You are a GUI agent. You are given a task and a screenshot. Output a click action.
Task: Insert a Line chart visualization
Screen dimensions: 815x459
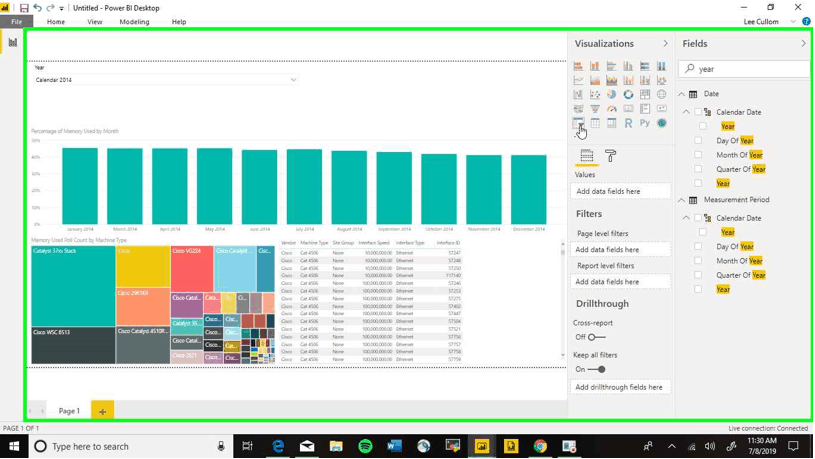[x=578, y=80]
